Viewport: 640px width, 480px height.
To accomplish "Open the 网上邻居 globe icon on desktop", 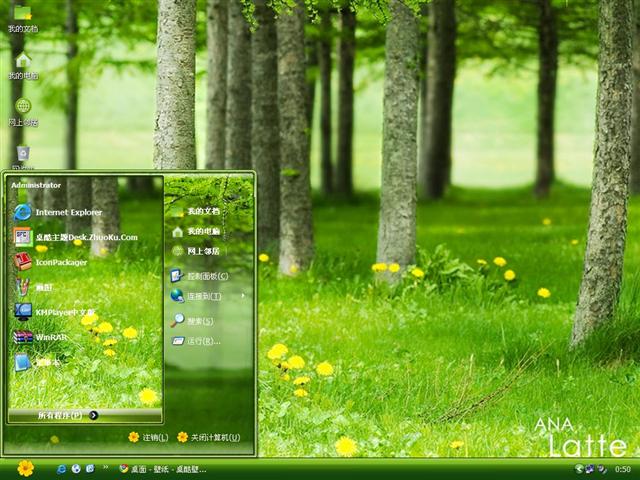I will click(22, 107).
